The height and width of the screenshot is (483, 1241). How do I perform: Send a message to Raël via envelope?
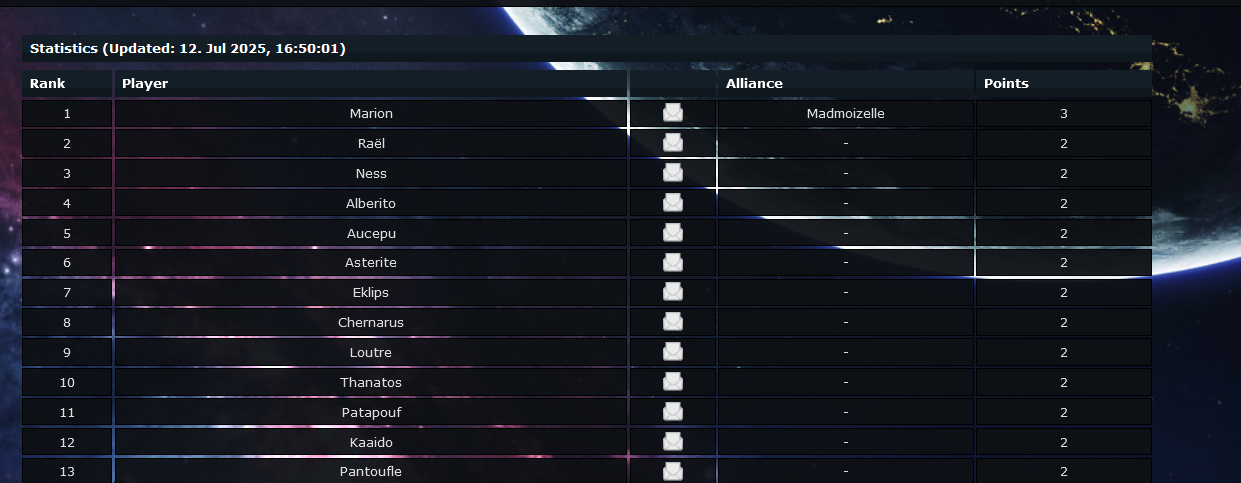click(x=673, y=143)
